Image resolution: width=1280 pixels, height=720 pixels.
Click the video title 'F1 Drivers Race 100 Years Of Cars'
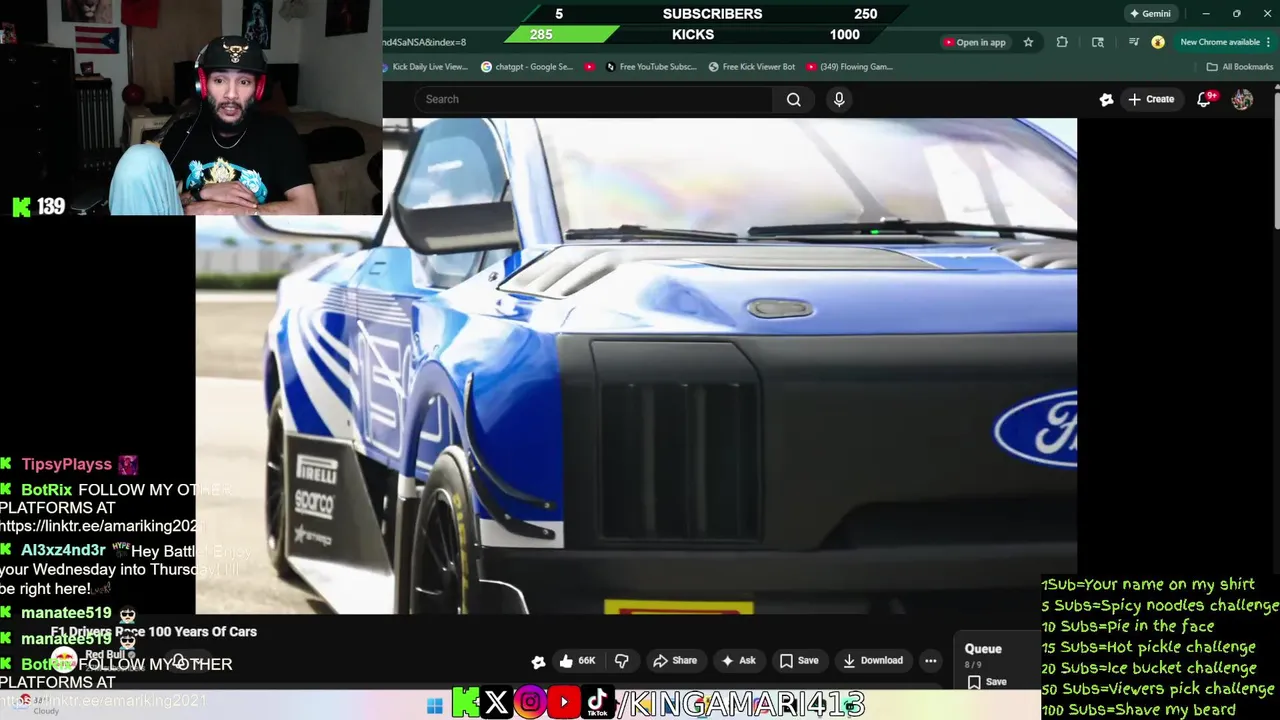154,632
